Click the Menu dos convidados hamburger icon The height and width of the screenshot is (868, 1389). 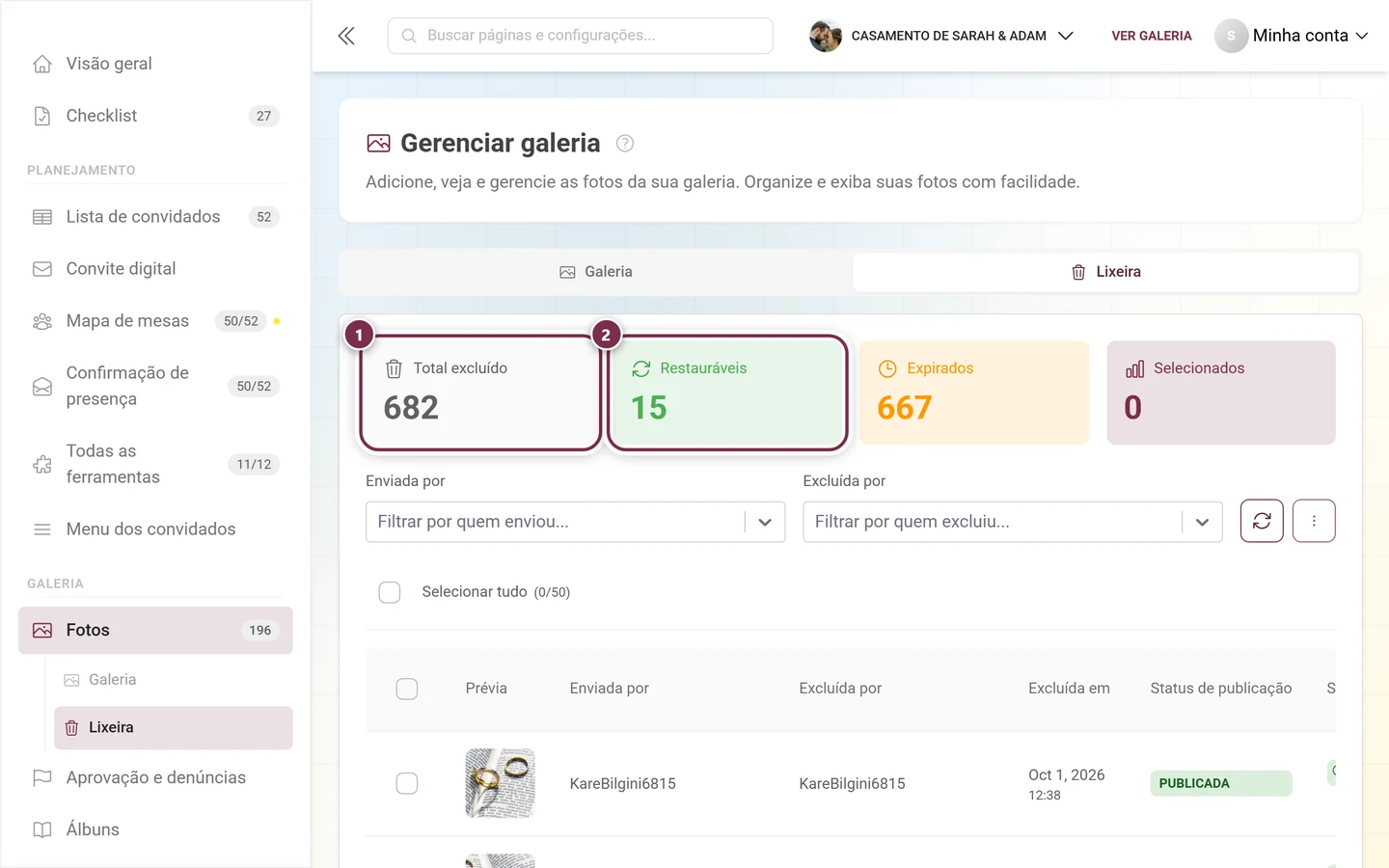coord(42,529)
